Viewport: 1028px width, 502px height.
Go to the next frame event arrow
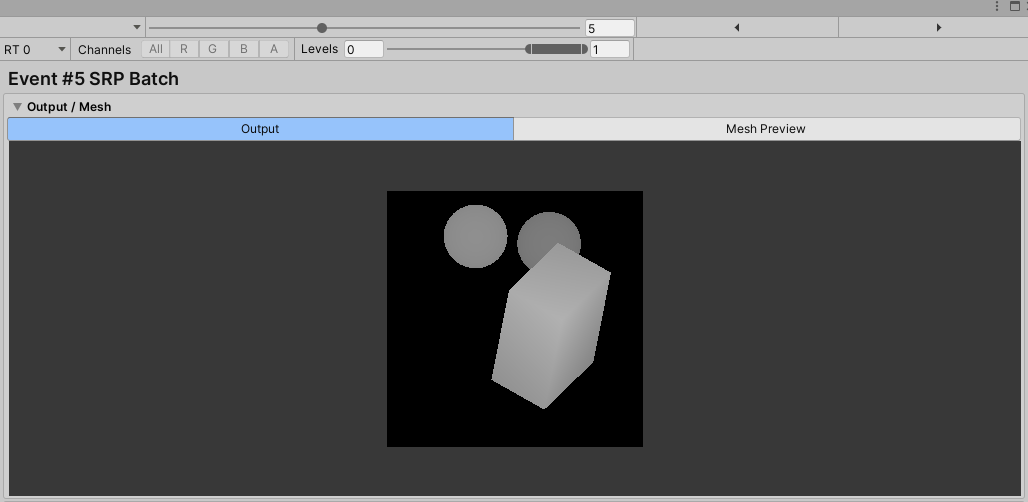[938, 28]
